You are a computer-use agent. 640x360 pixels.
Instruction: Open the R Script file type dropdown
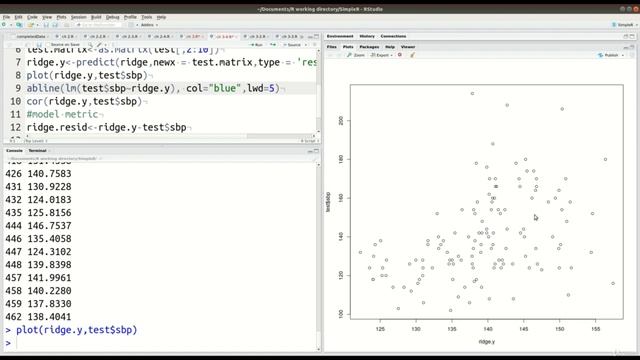click(x=310, y=141)
